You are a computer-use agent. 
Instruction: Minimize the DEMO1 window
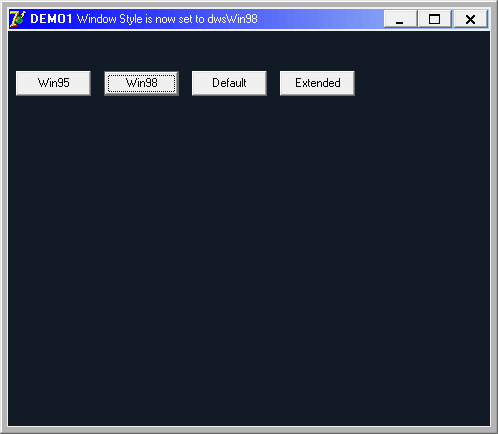coord(400,19)
